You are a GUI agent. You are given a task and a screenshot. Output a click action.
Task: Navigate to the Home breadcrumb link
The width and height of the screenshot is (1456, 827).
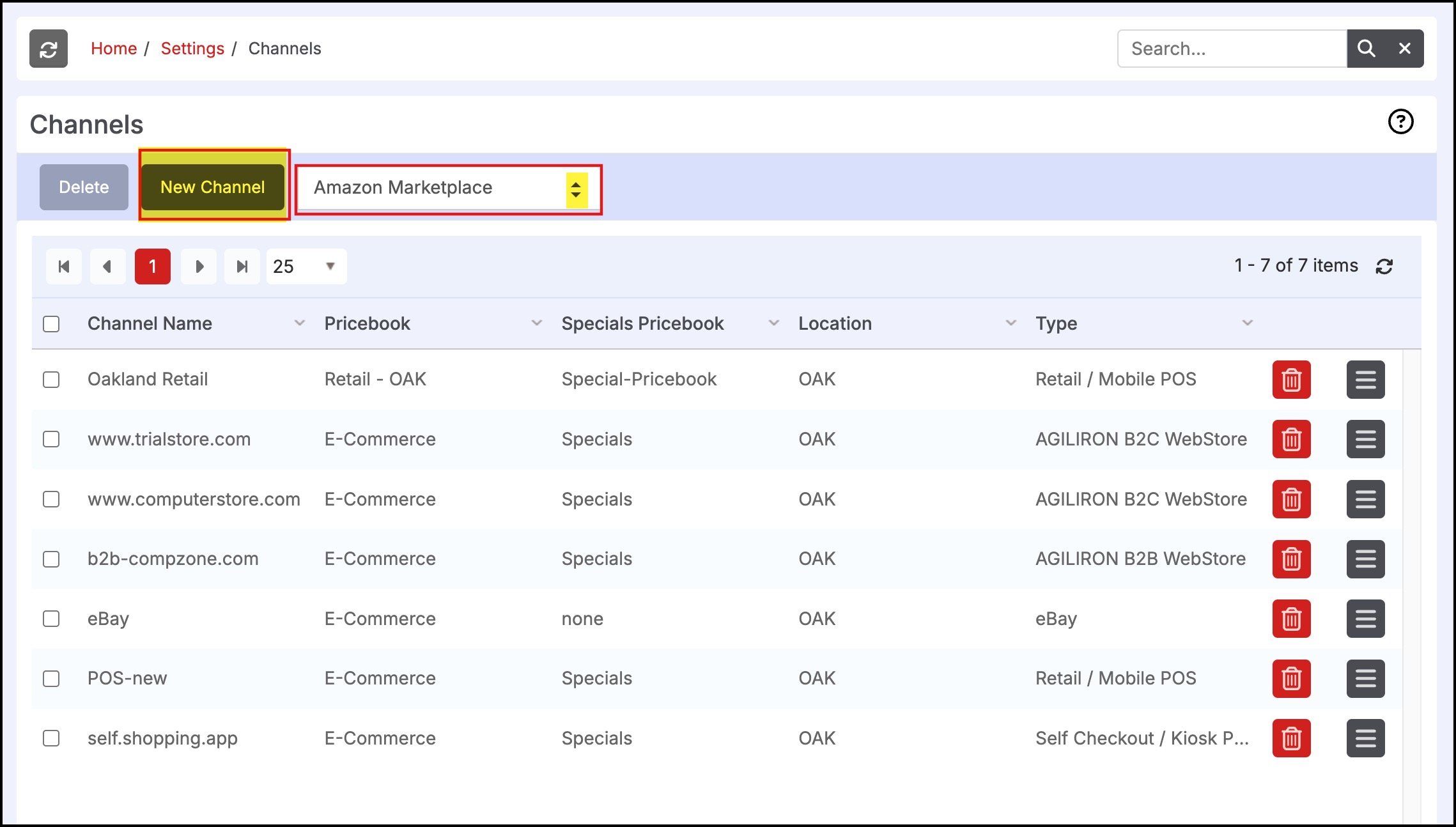click(x=114, y=49)
